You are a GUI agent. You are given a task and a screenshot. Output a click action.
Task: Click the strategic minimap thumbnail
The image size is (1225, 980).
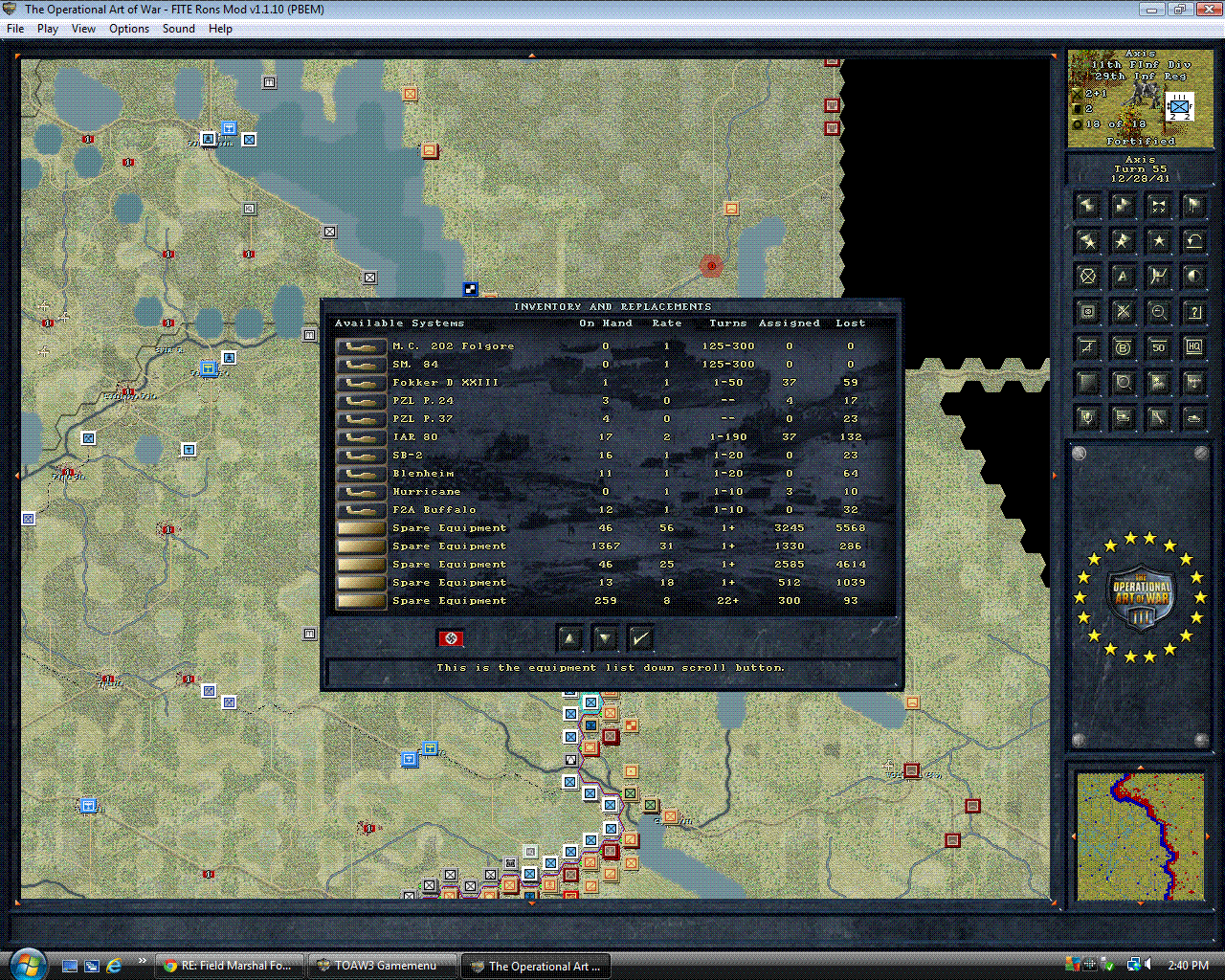click(x=1140, y=836)
